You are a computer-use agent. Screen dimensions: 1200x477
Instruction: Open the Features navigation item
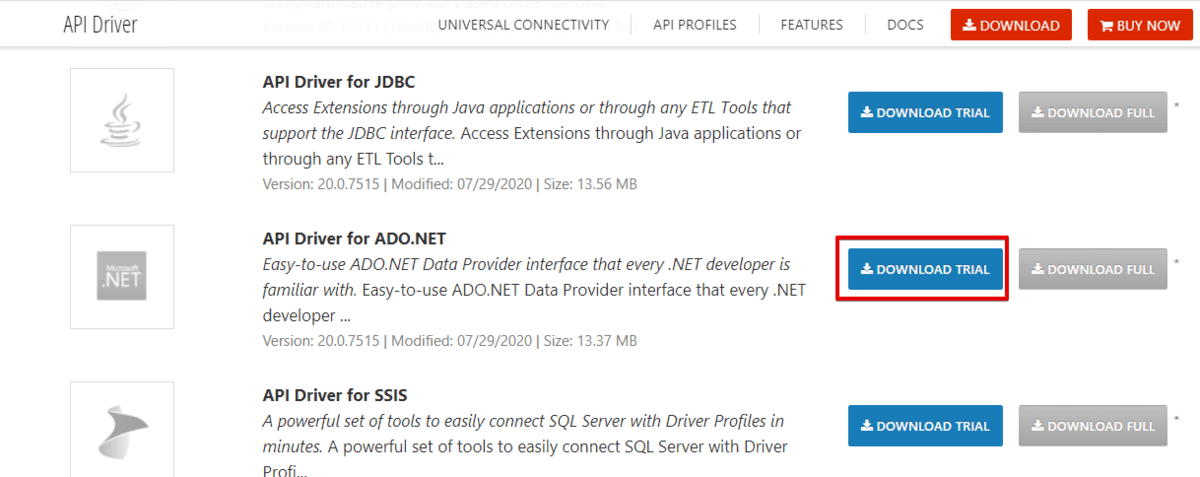point(812,25)
